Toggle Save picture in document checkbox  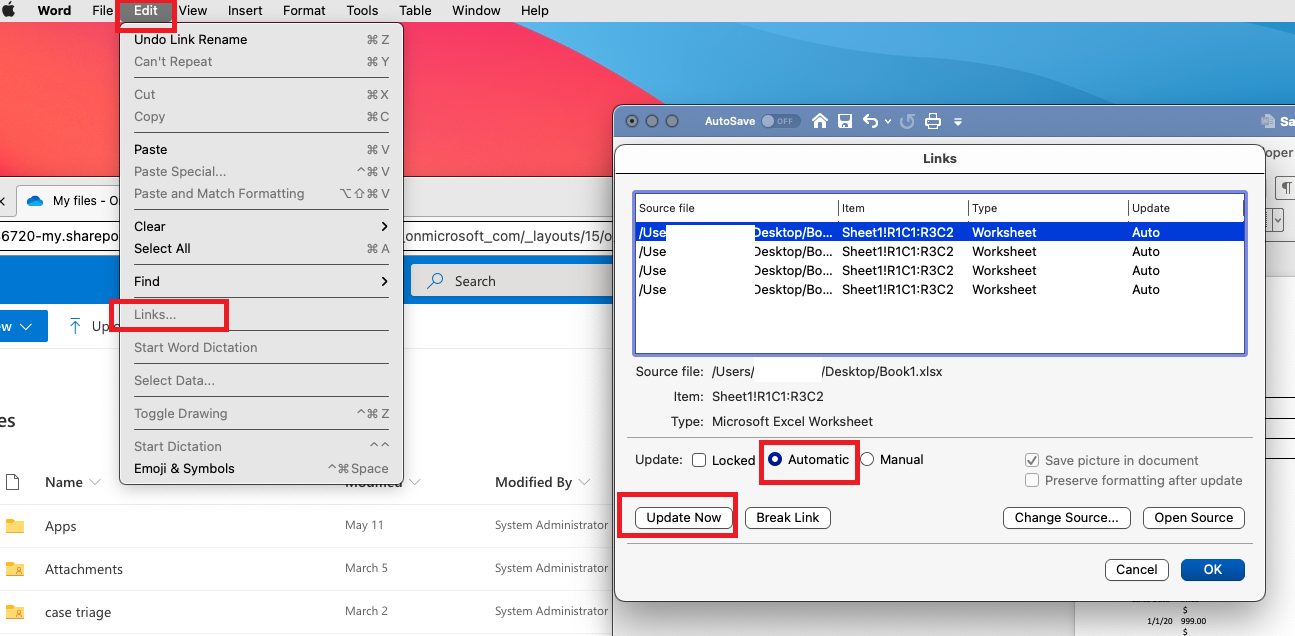tap(1032, 460)
